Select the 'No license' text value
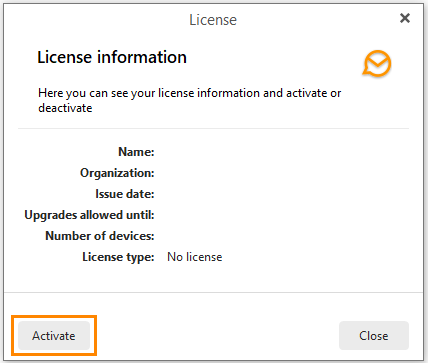 click(195, 257)
